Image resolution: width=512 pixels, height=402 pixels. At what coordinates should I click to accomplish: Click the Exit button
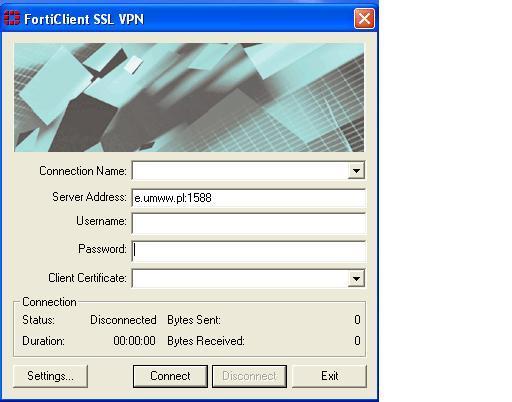coord(329,376)
